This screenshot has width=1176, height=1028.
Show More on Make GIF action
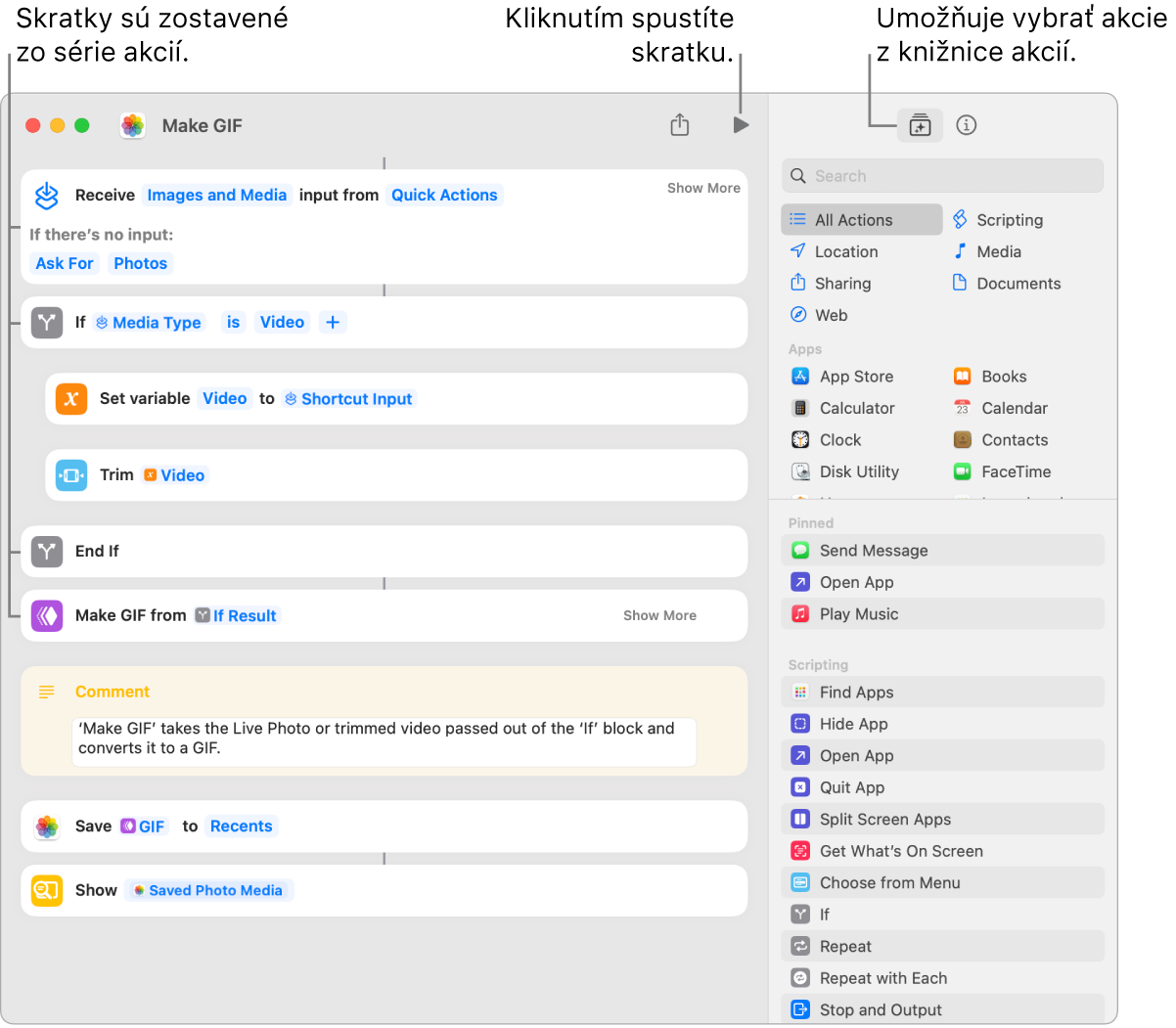[659, 615]
